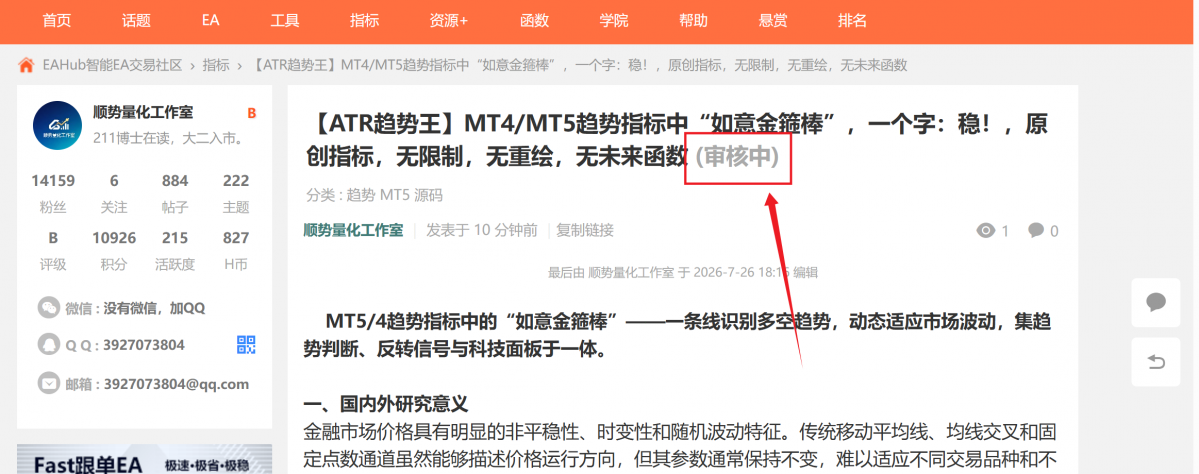1199x474 pixels.
Task: Go to 函数 section
Action: coord(535,21)
